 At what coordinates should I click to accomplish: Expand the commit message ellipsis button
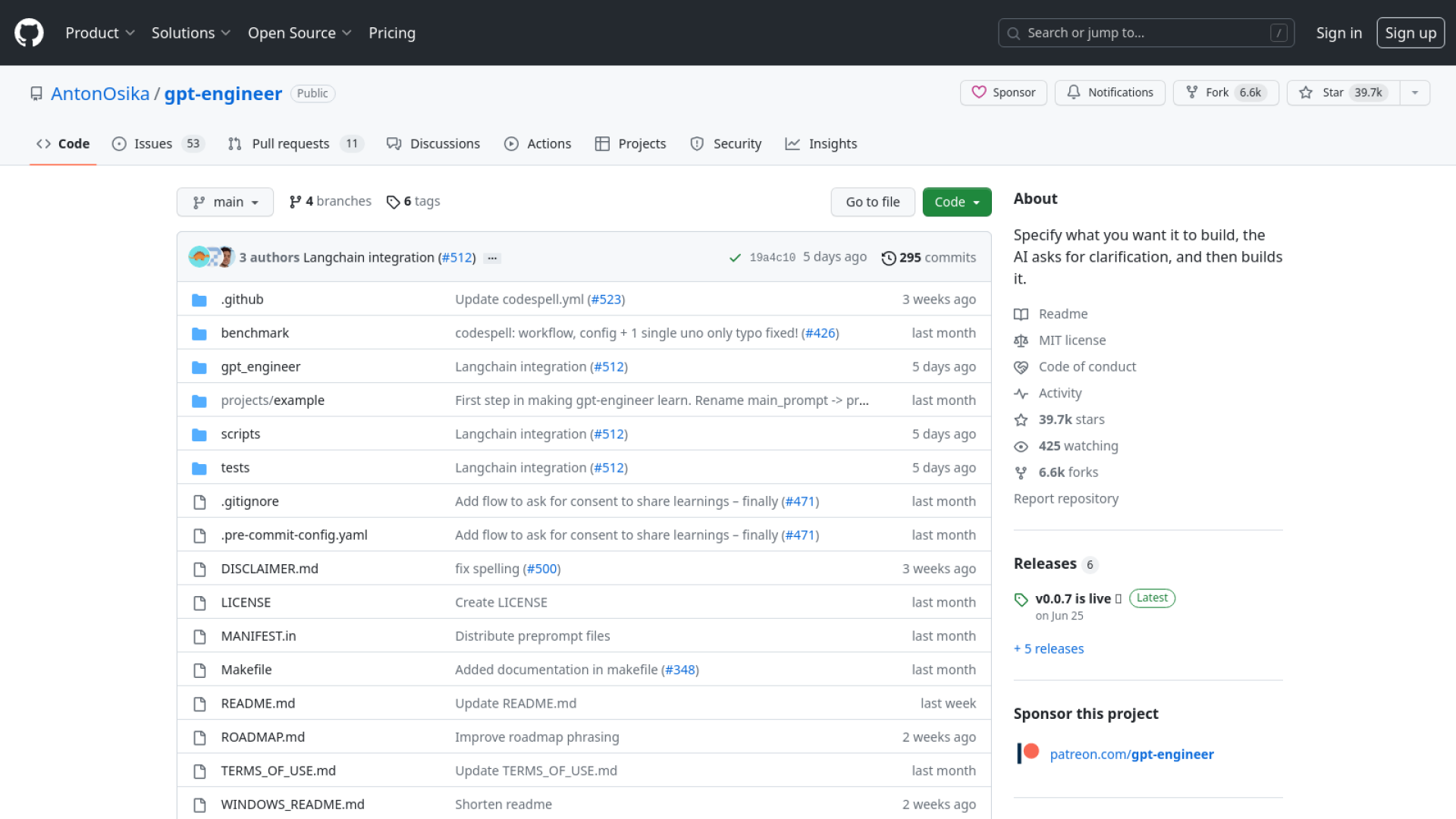pos(492,258)
